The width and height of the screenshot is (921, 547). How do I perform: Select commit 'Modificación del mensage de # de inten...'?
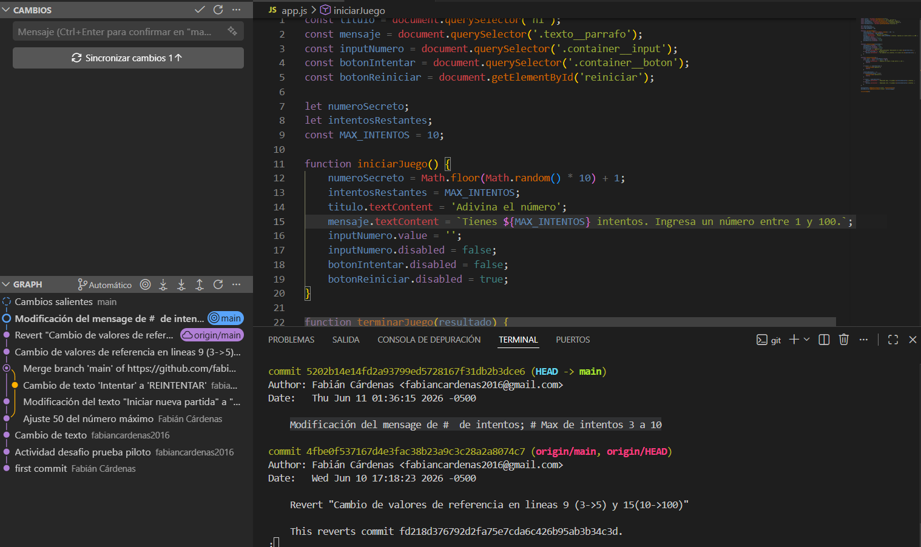(109, 318)
